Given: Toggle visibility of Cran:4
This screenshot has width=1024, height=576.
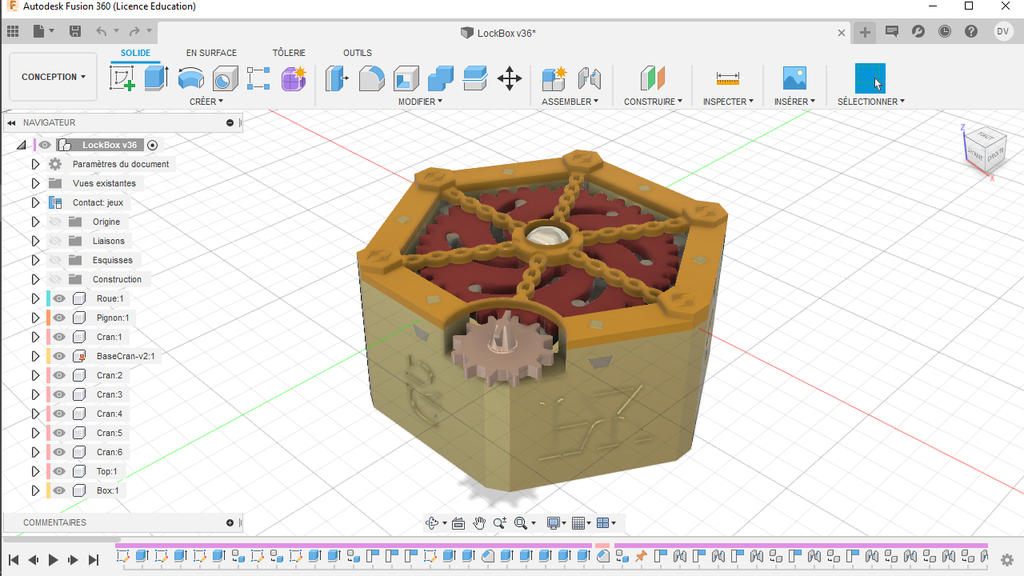Looking at the screenshot, I should click(58, 413).
